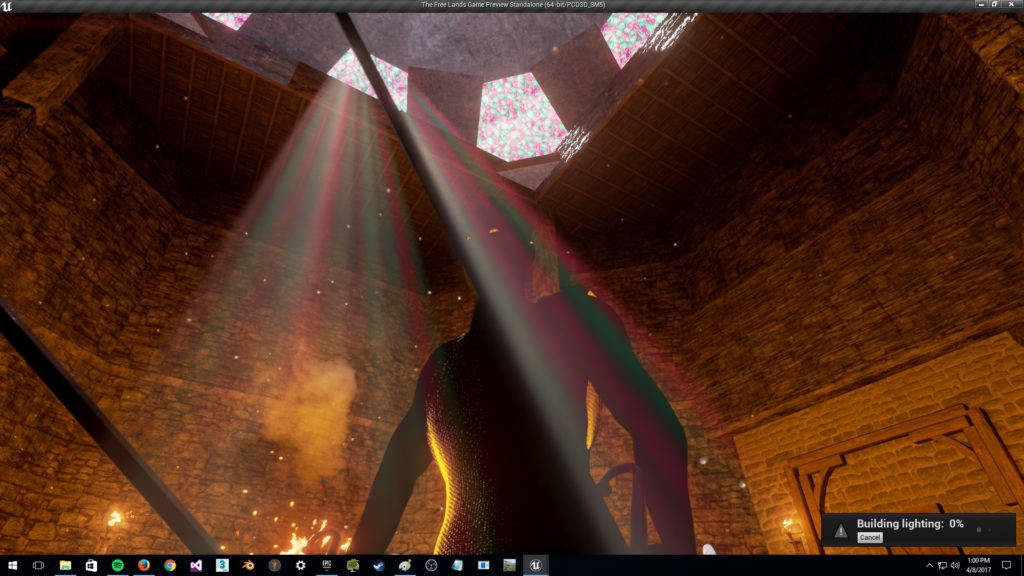The height and width of the screenshot is (576, 1024).
Task: Click the warning triangle in lighting notification
Action: point(841,530)
